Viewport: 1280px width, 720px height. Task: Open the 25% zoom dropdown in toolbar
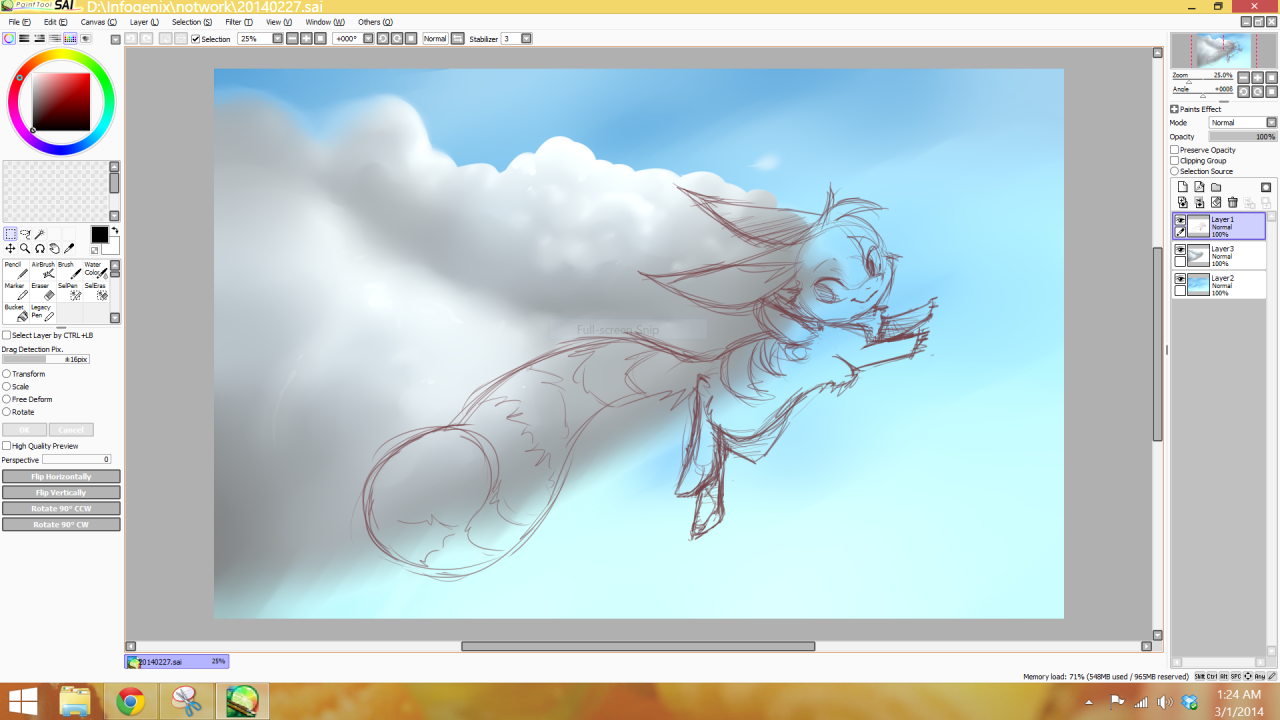(277, 39)
